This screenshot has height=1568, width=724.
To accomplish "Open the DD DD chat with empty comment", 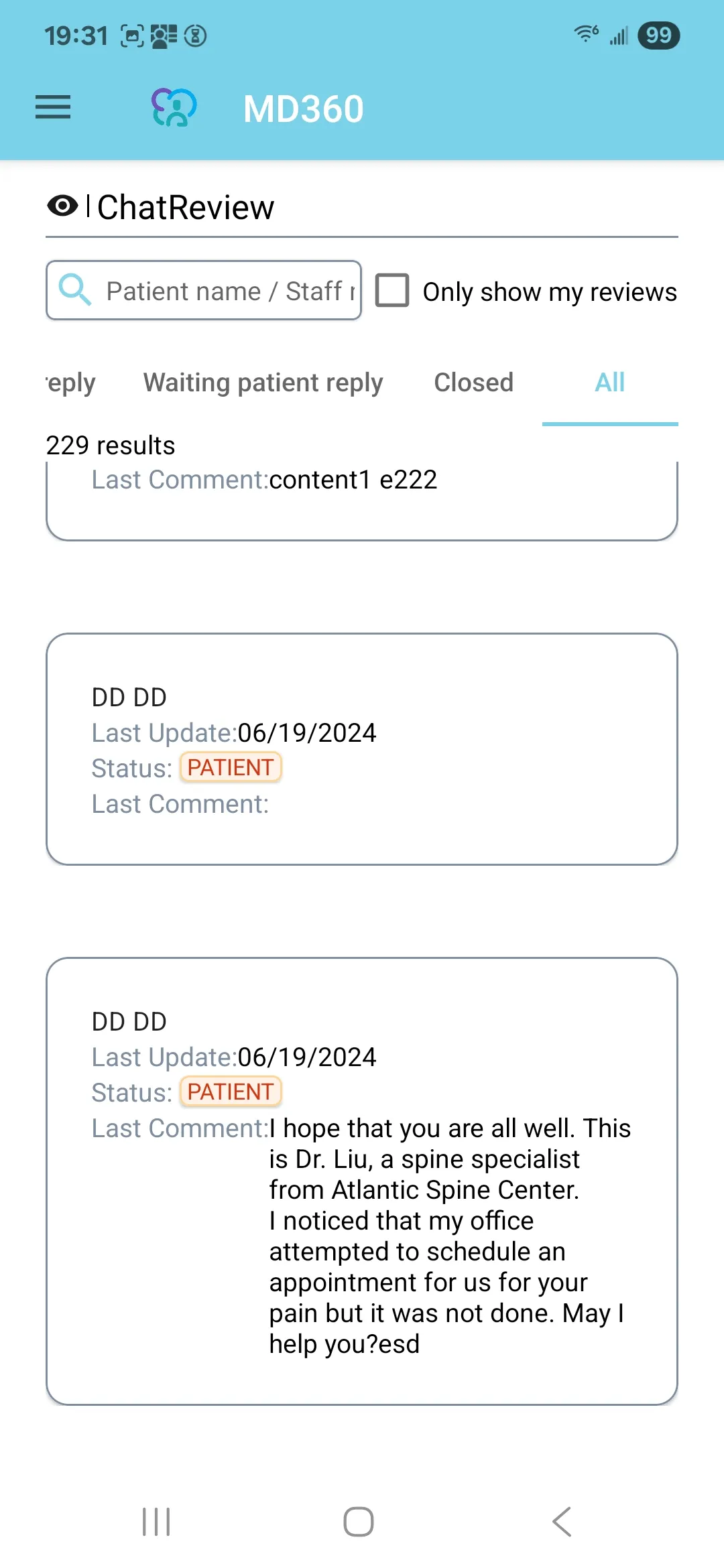I will [x=361, y=748].
